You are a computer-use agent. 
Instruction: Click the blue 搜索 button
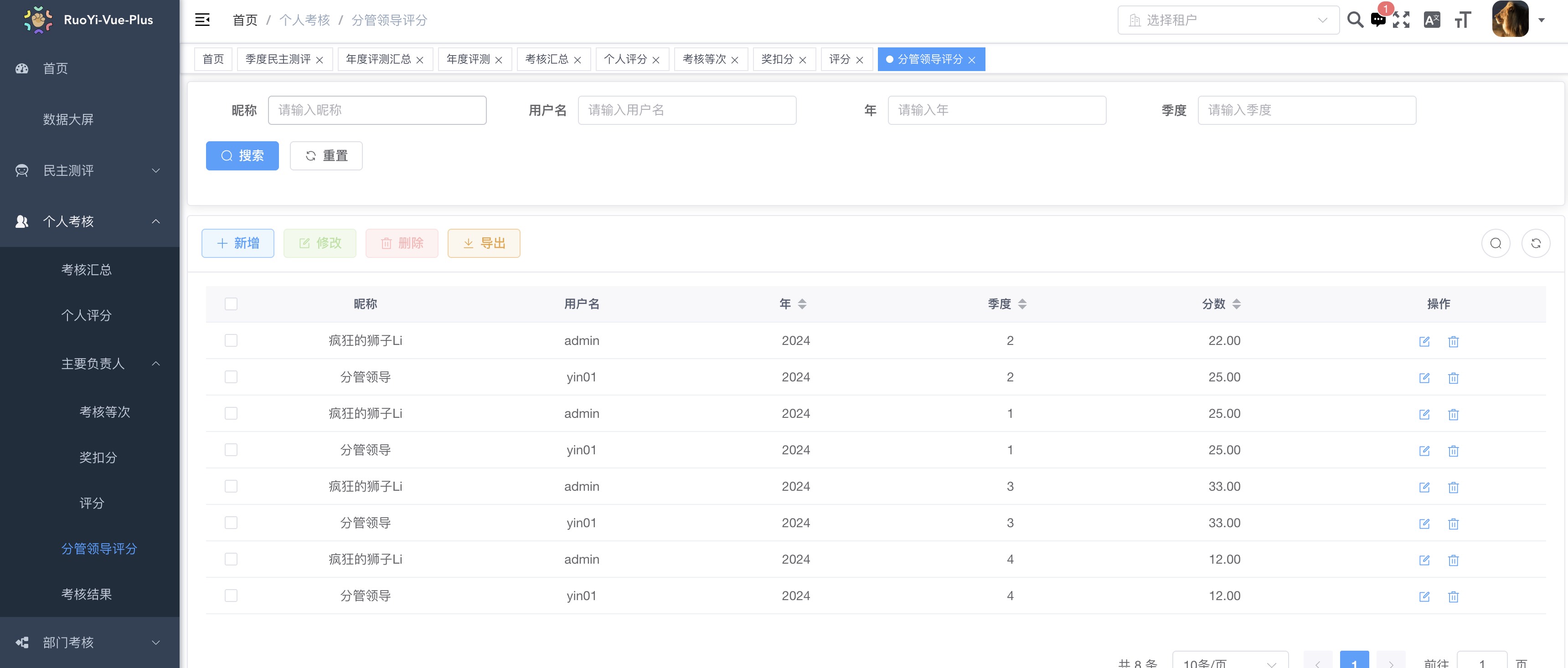tap(242, 156)
